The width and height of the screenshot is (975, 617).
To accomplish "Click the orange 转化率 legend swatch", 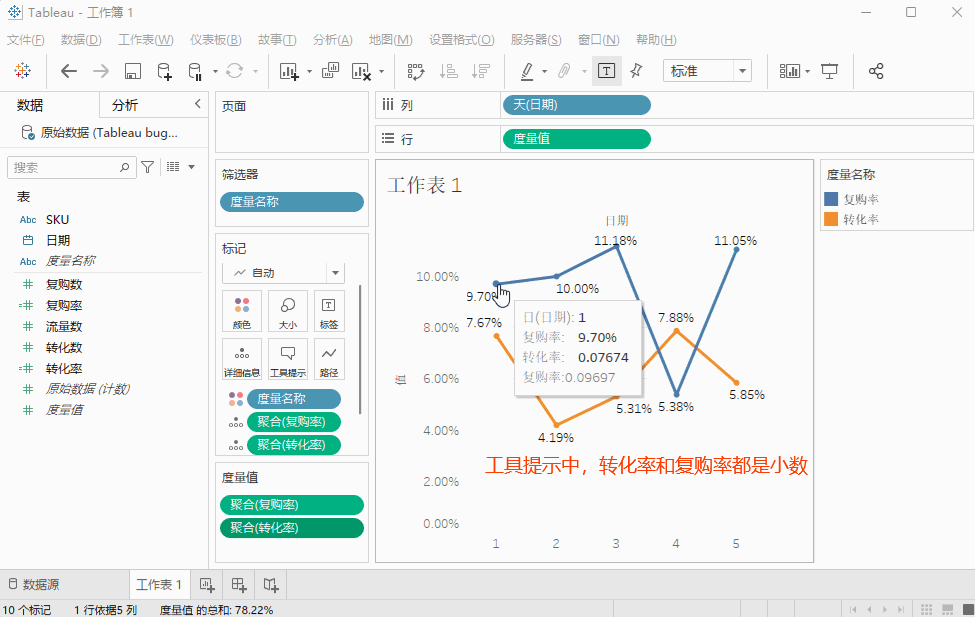I will tap(831, 219).
